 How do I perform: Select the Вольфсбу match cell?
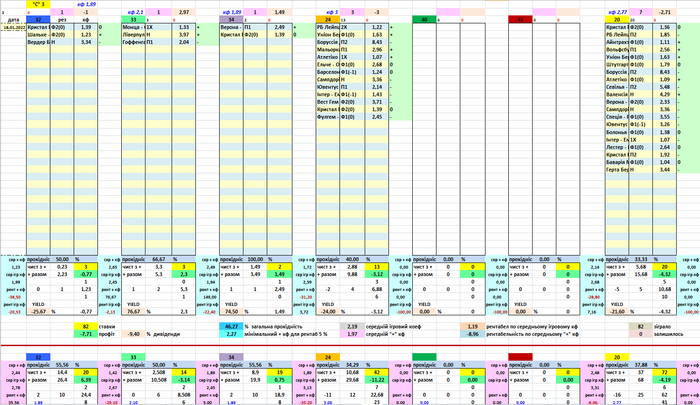point(617,50)
